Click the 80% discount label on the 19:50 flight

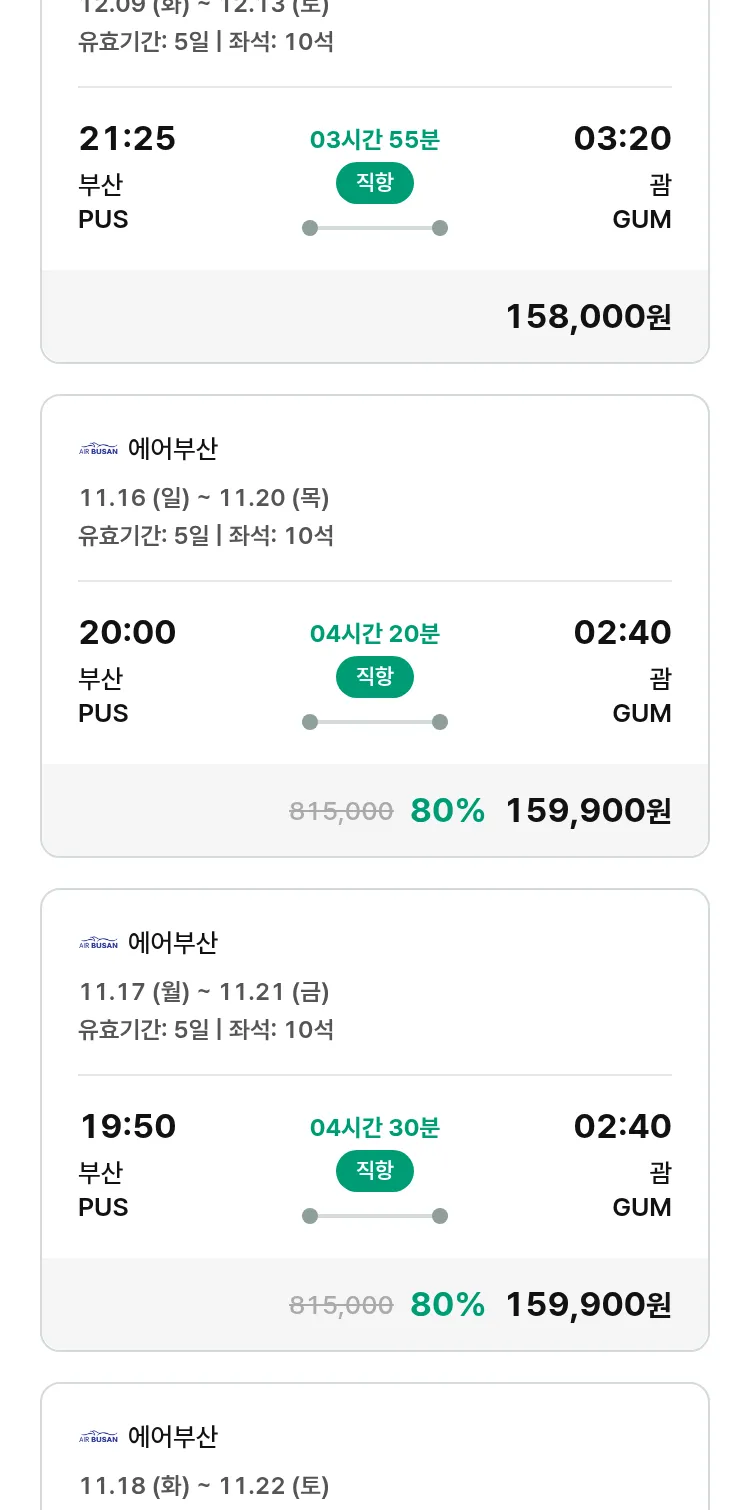tap(447, 1304)
